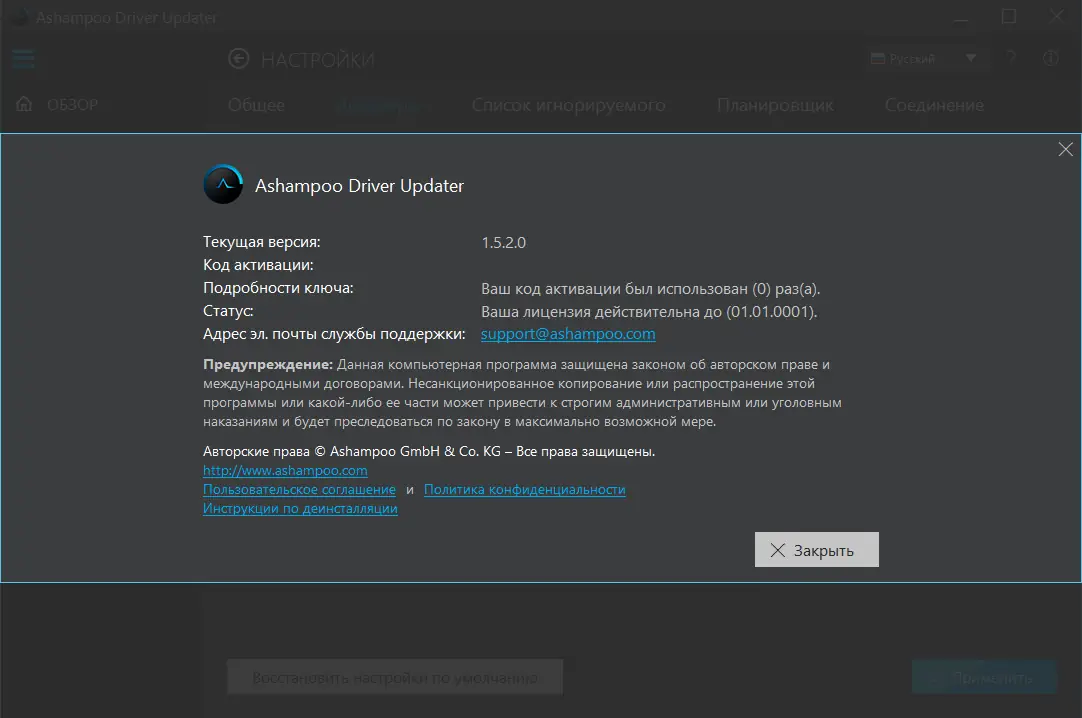Go to ОБЗОР via the home icon
This screenshot has height=718, width=1082.
(22, 104)
